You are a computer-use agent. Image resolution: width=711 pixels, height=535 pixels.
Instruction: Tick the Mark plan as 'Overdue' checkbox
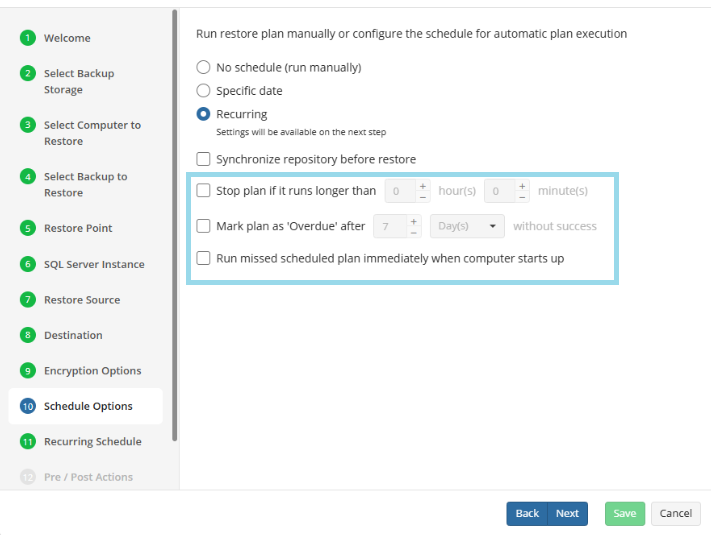tap(204, 226)
